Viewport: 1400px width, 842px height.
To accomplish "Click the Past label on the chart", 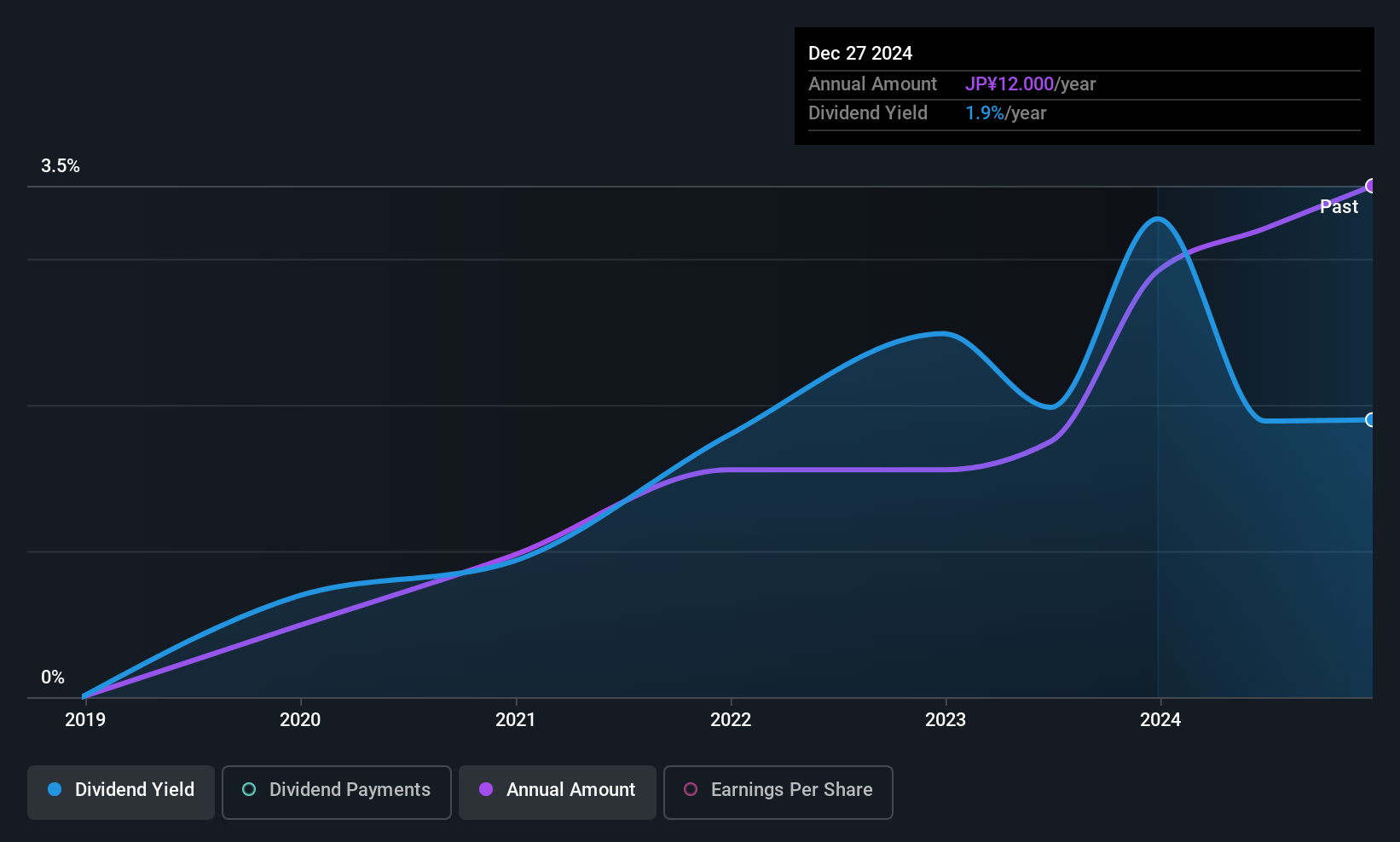I will pyautogui.click(x=1339, y=207).
